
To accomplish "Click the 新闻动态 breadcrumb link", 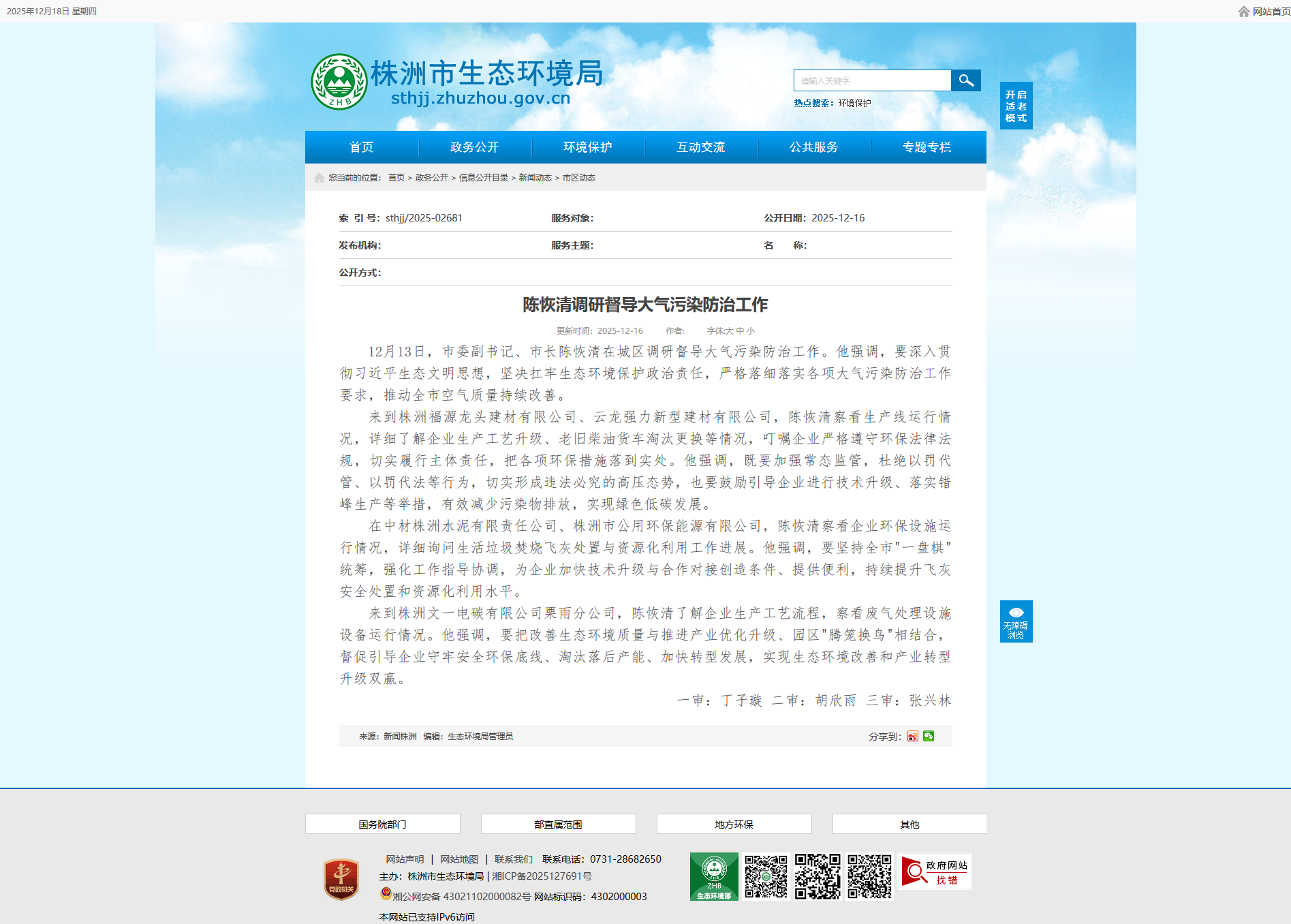I will click(x=535, y=178).
